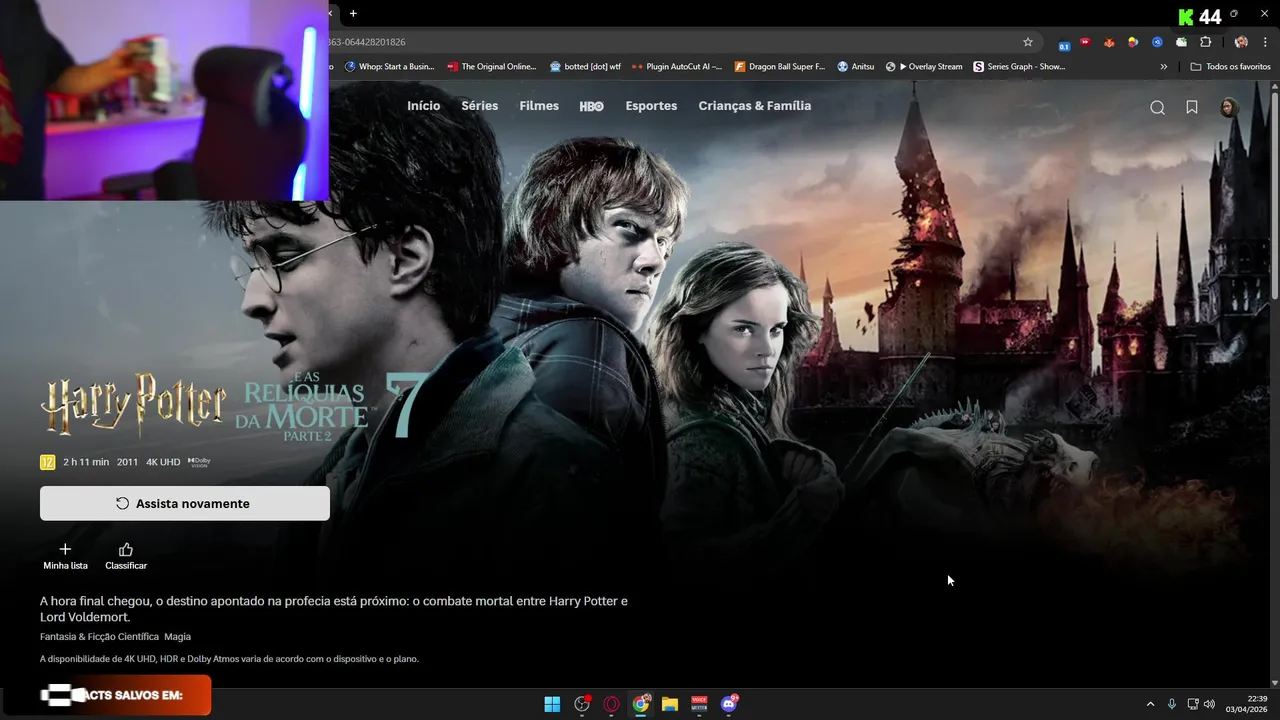Show hidden system tray icons
Screen dimensions: 1280x720
coord(1150,704)
